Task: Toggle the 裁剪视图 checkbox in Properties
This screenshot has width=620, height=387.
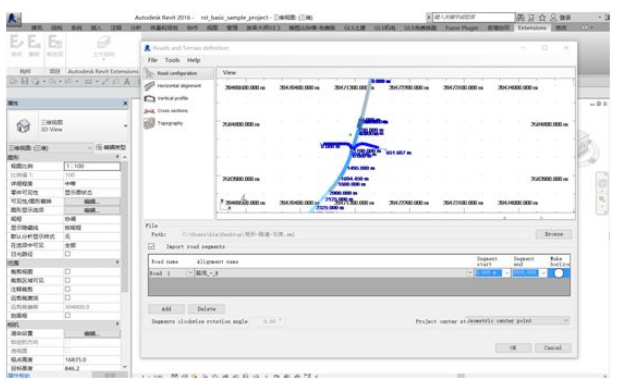Action: pos(68,272)
